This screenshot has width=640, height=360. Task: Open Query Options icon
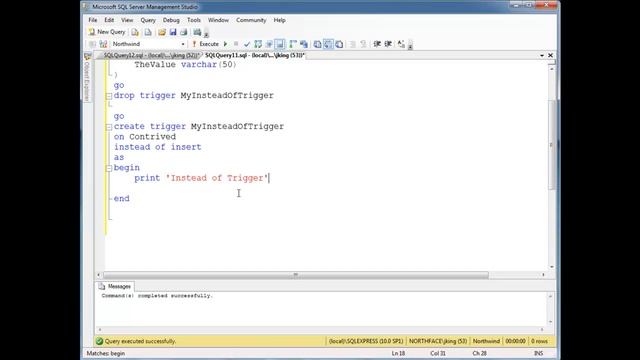point(269,44)
